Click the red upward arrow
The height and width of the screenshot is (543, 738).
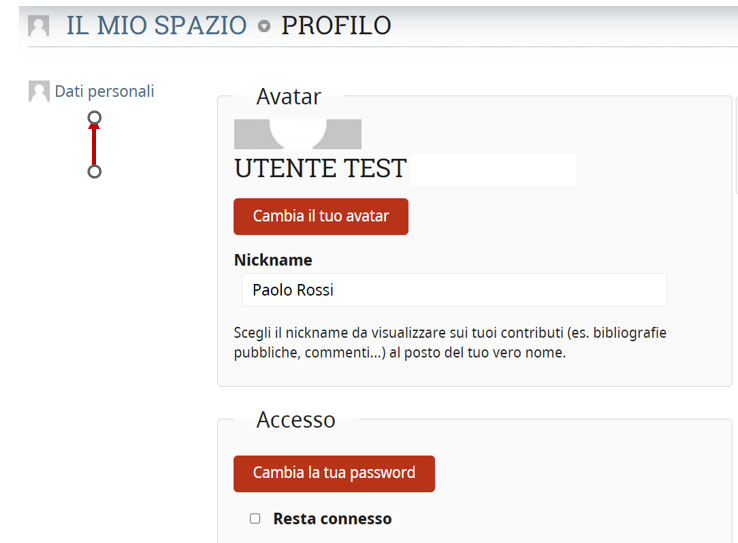94,145
